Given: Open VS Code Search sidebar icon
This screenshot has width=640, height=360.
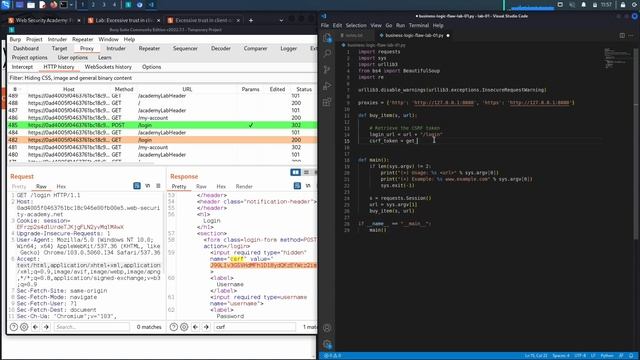Looking at the screenshot, I should coord(327,53).
